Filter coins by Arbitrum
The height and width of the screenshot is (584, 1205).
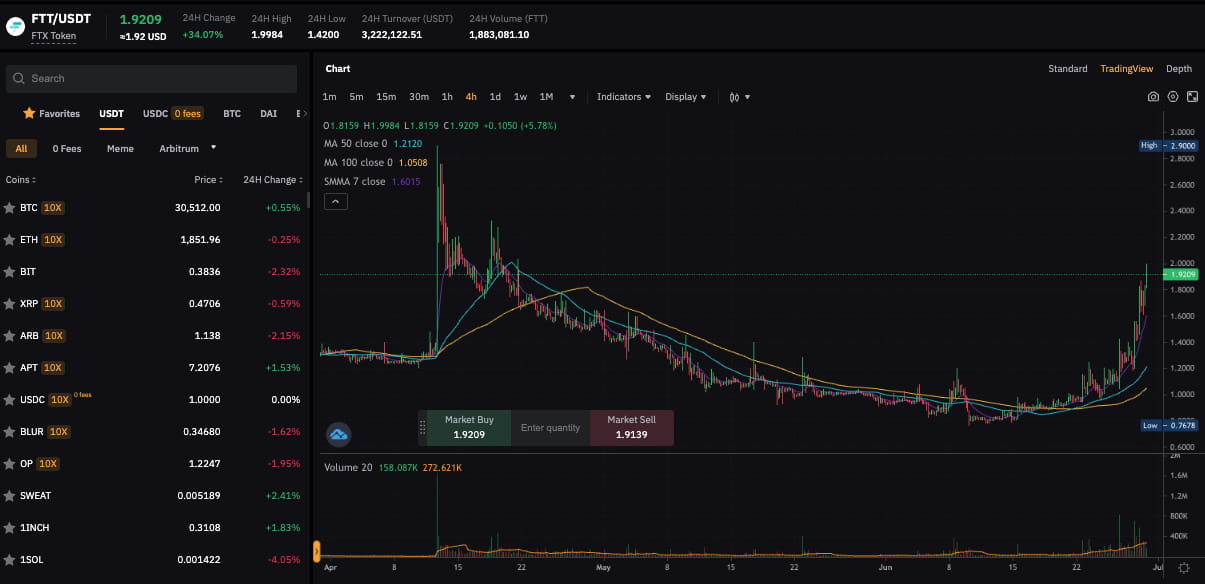(179, 148)
